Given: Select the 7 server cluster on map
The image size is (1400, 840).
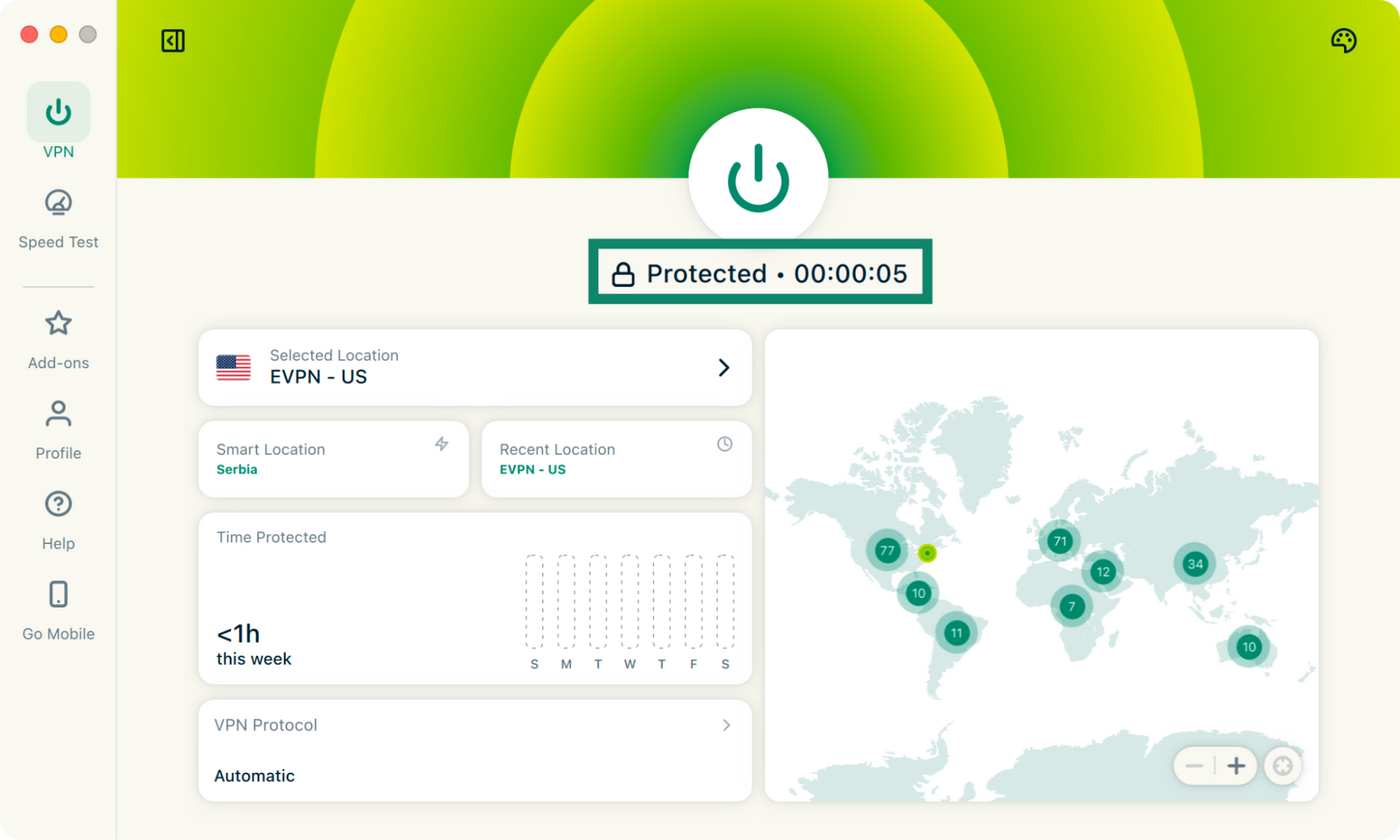Looking at the screenshot, I should point(1071,606).
